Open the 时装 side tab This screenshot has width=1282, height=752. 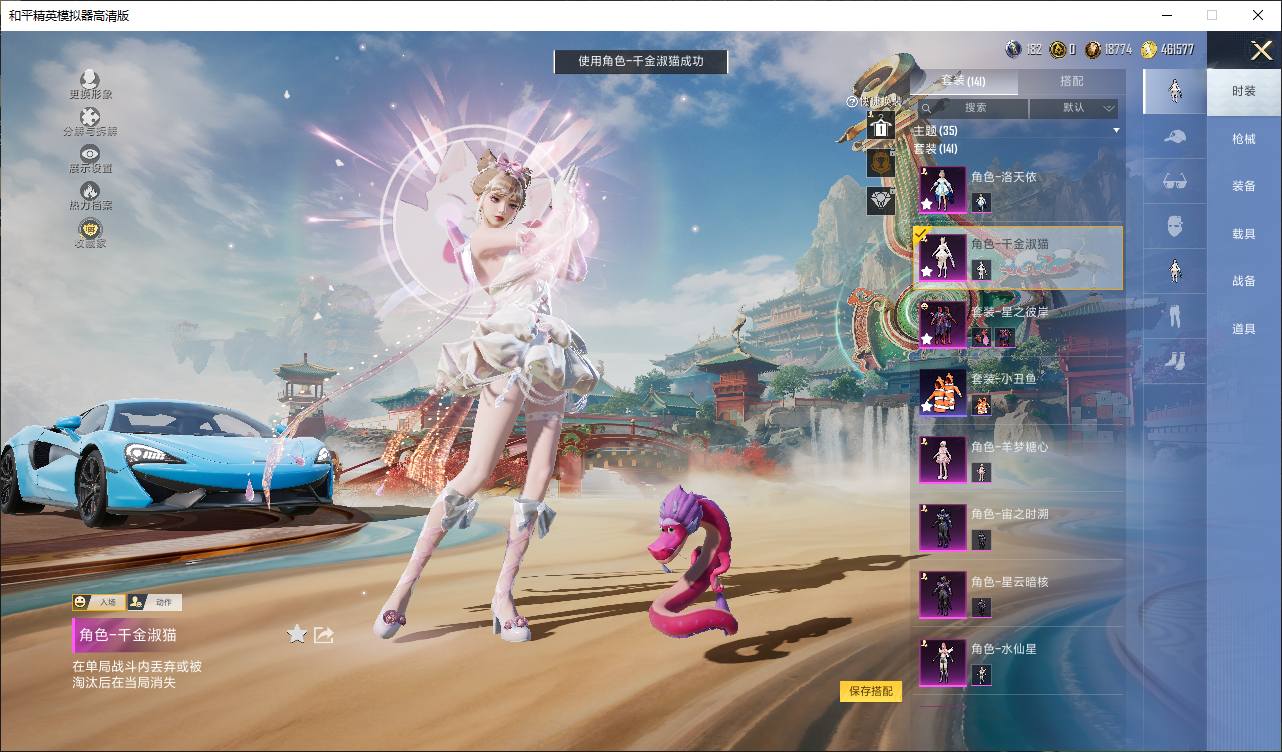(x=1244, y=91)
